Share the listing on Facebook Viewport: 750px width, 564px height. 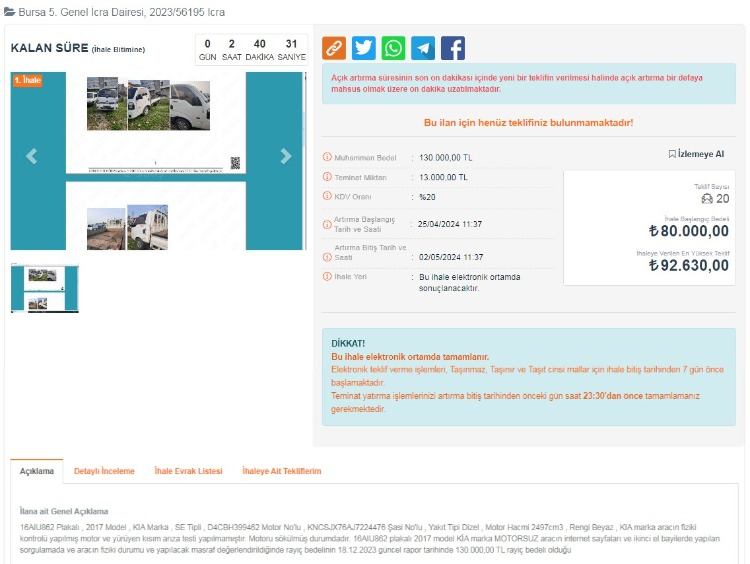[x=453, y=48]
